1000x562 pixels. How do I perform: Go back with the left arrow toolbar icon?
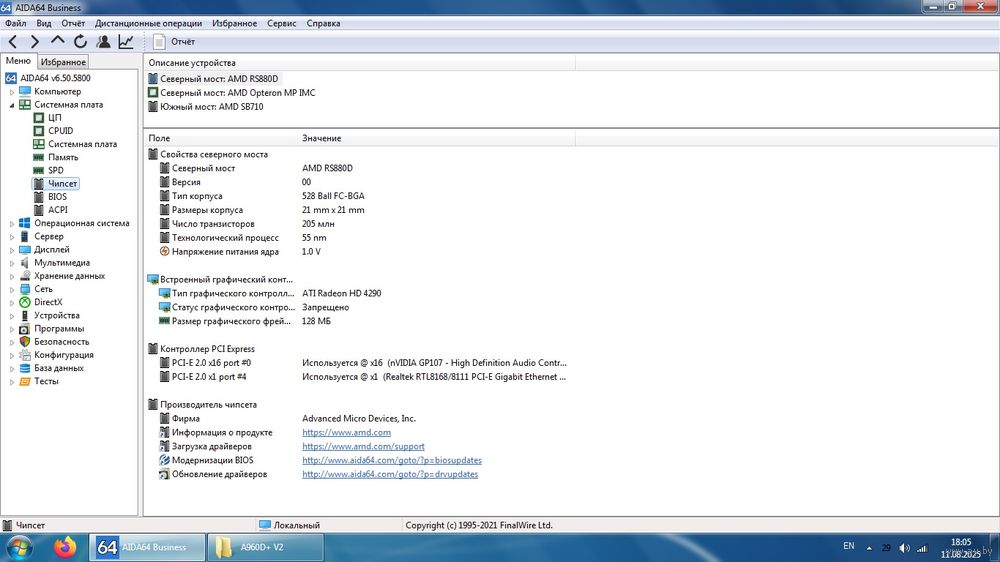coord(13,42)
